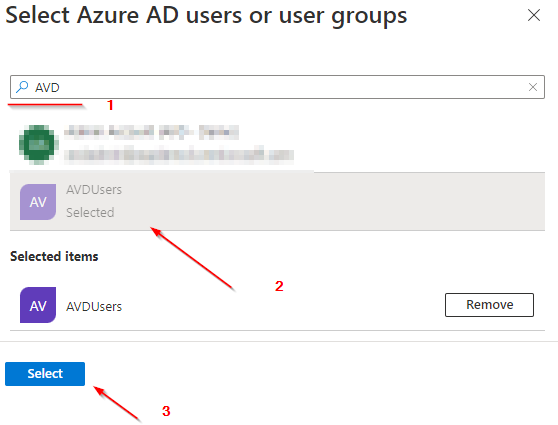Click red annotation number 2
Viewport: 558px width, 425px height.
[x=279, y=286]
